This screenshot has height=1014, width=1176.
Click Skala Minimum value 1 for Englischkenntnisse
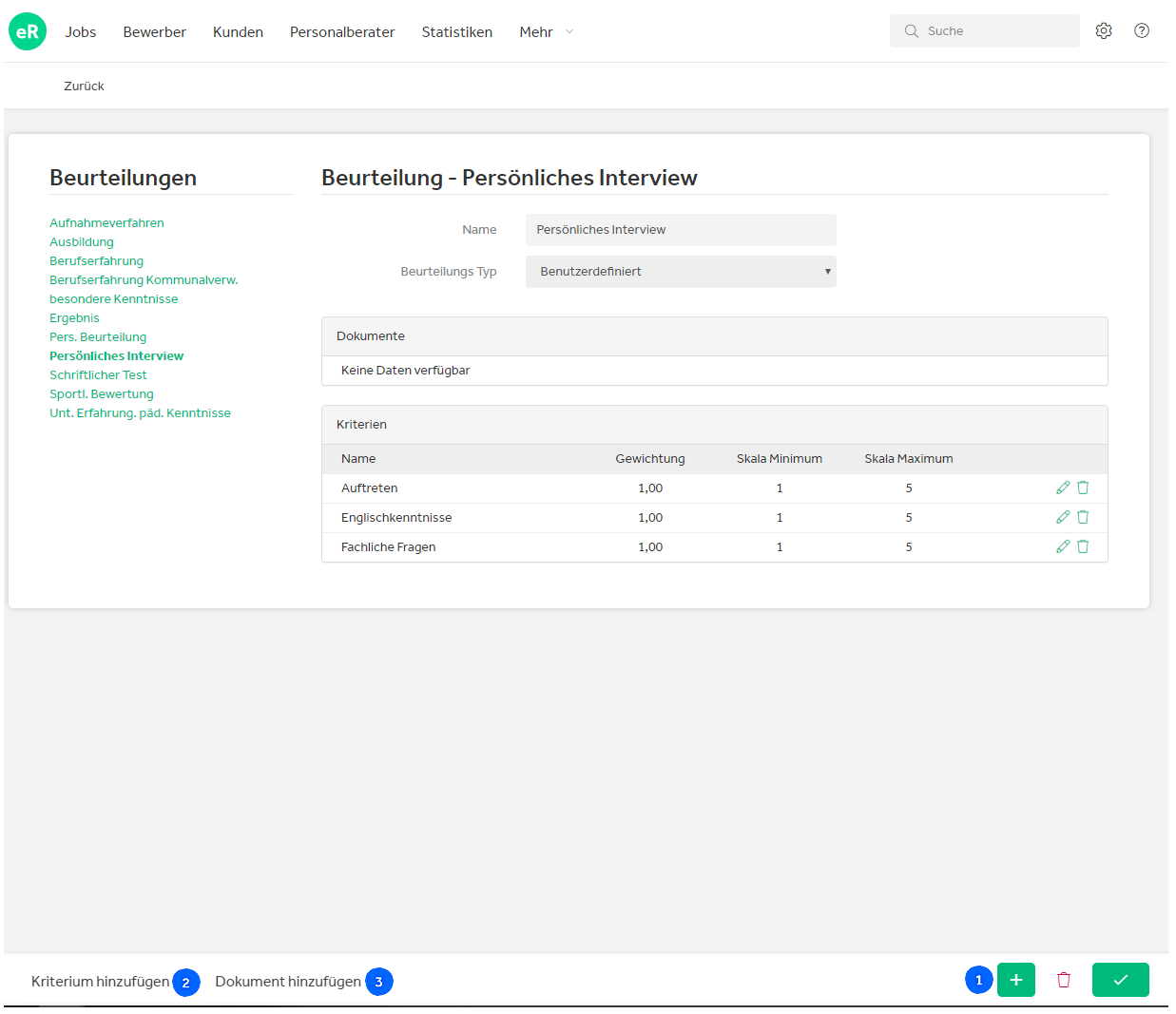click(x=780, y=518)
